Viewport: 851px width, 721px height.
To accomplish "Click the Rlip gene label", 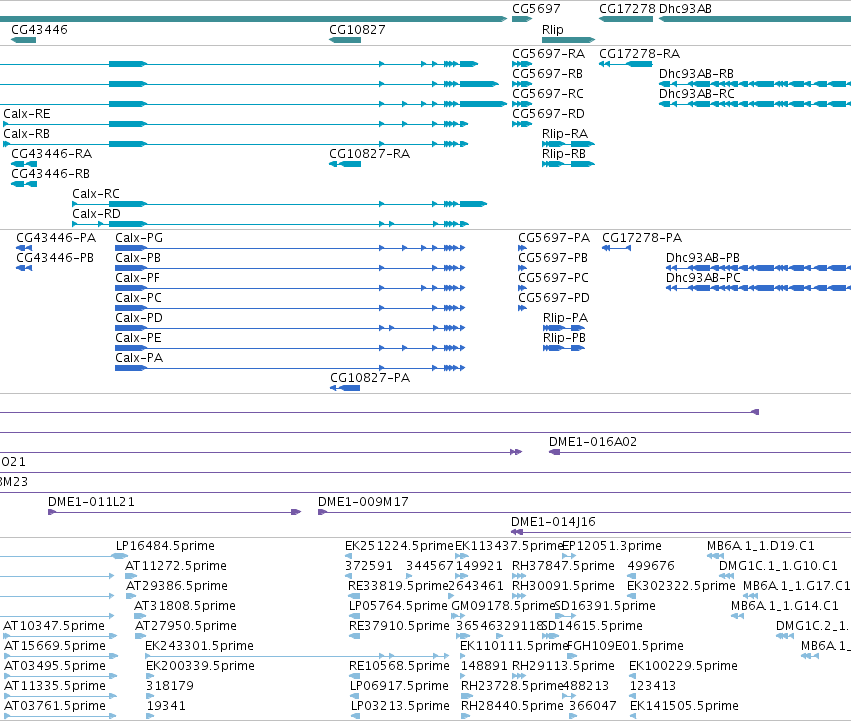I will (x=552, y=30).
